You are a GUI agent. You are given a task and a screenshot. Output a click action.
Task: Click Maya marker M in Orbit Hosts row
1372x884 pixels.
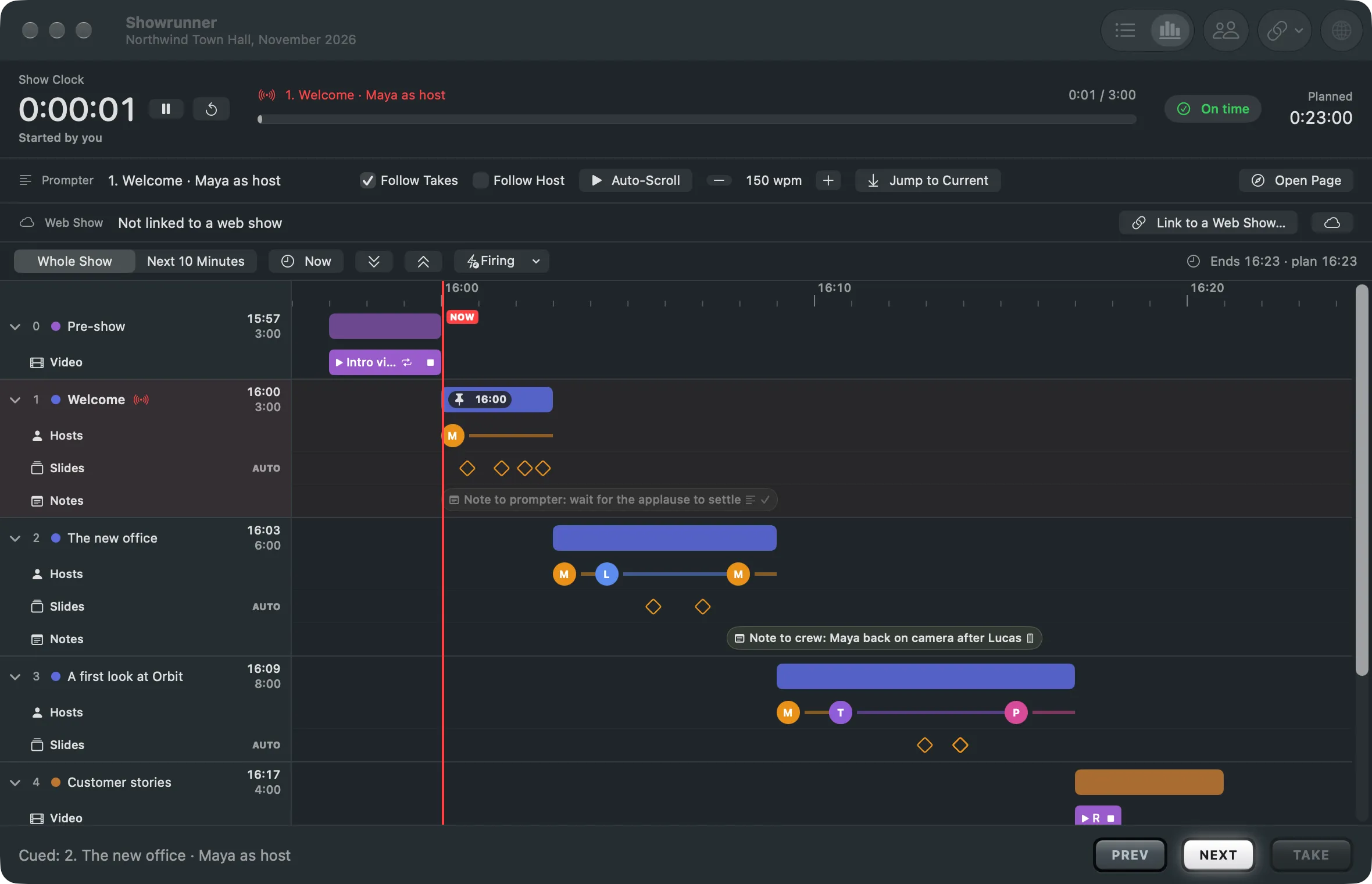click(x=788, y=712)
